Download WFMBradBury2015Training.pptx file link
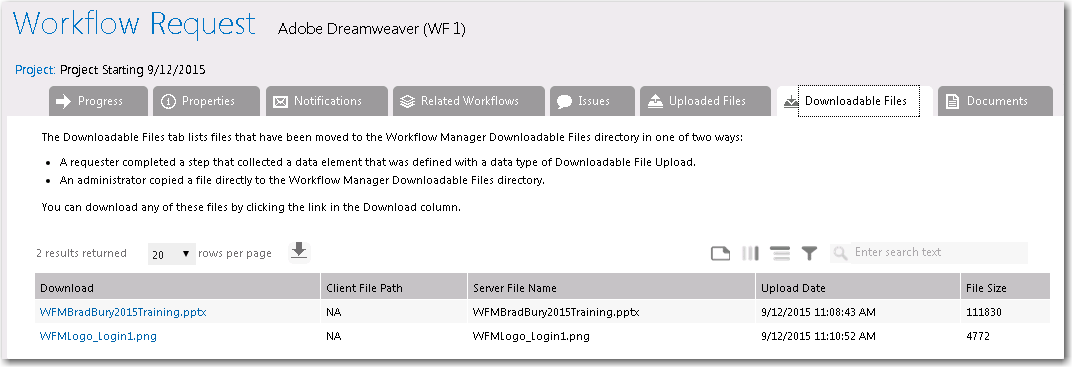 pyautogui.click(x=123, y=312)
